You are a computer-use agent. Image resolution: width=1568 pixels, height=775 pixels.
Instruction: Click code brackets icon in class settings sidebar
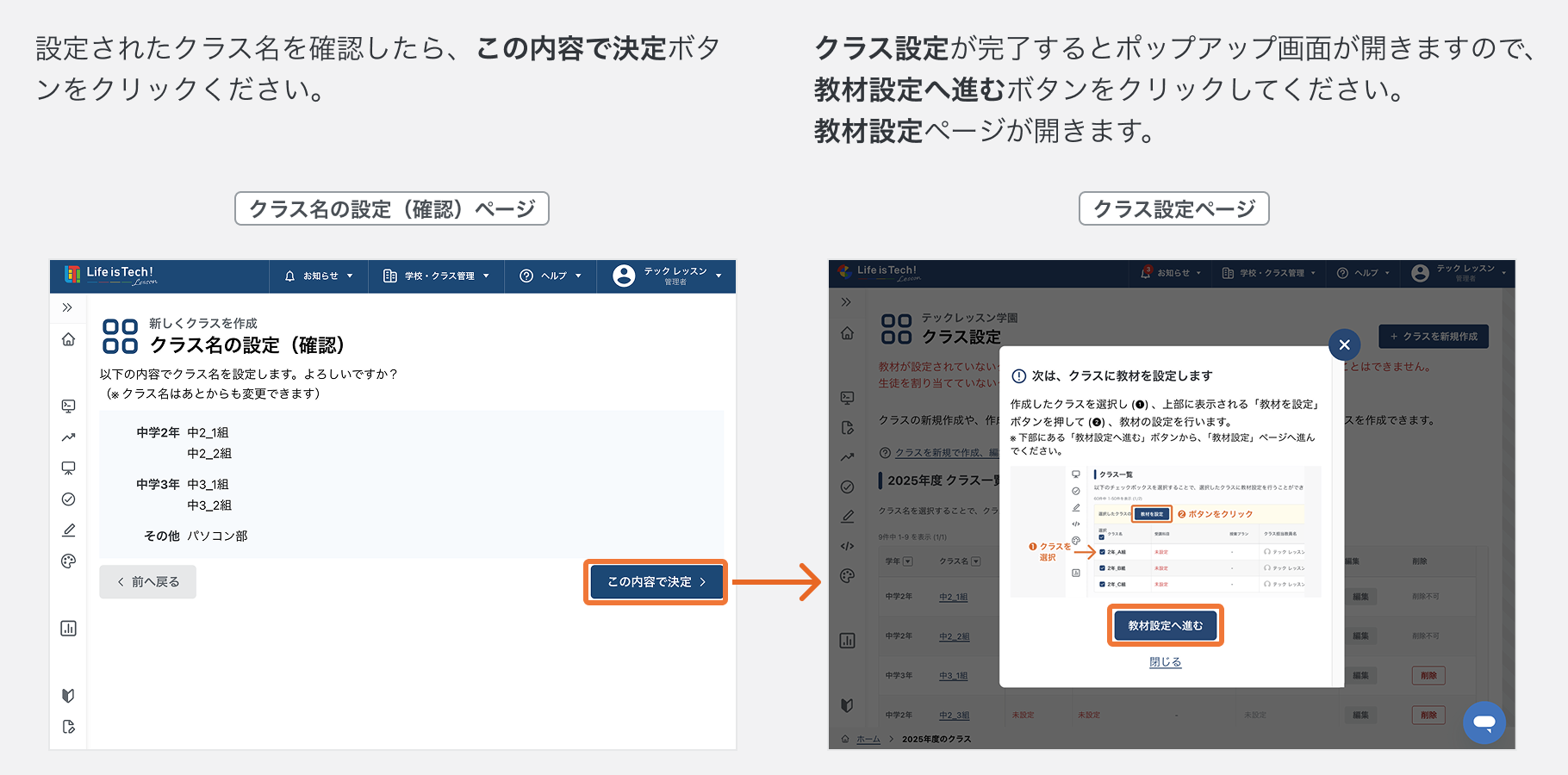click(847, 546)
